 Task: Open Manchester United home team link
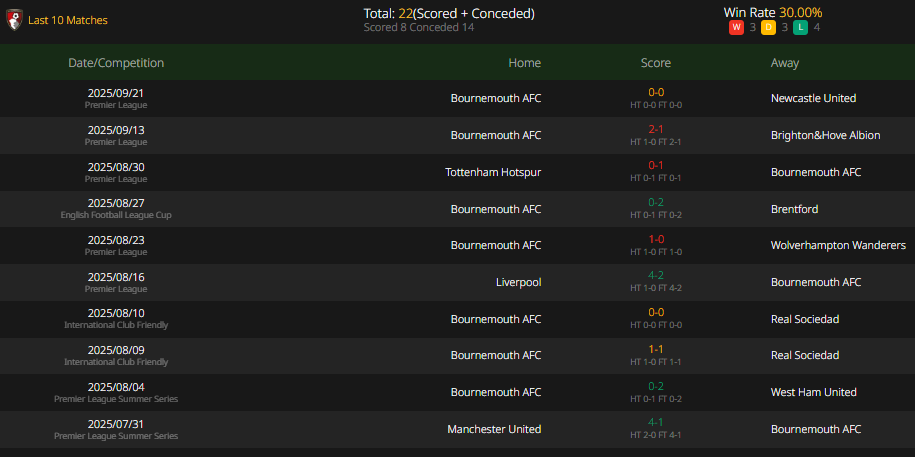click(494, 429)
